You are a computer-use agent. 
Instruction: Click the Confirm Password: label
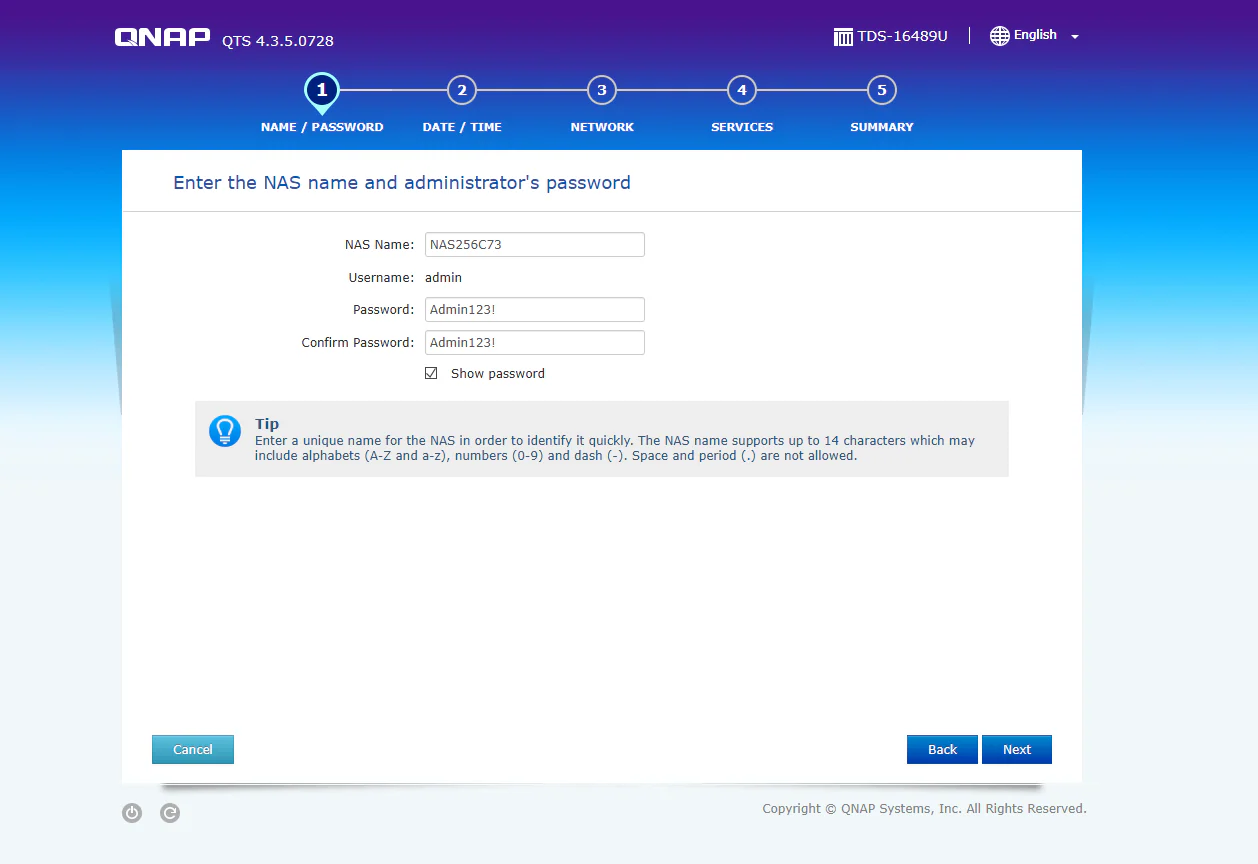tap(358, 342)
